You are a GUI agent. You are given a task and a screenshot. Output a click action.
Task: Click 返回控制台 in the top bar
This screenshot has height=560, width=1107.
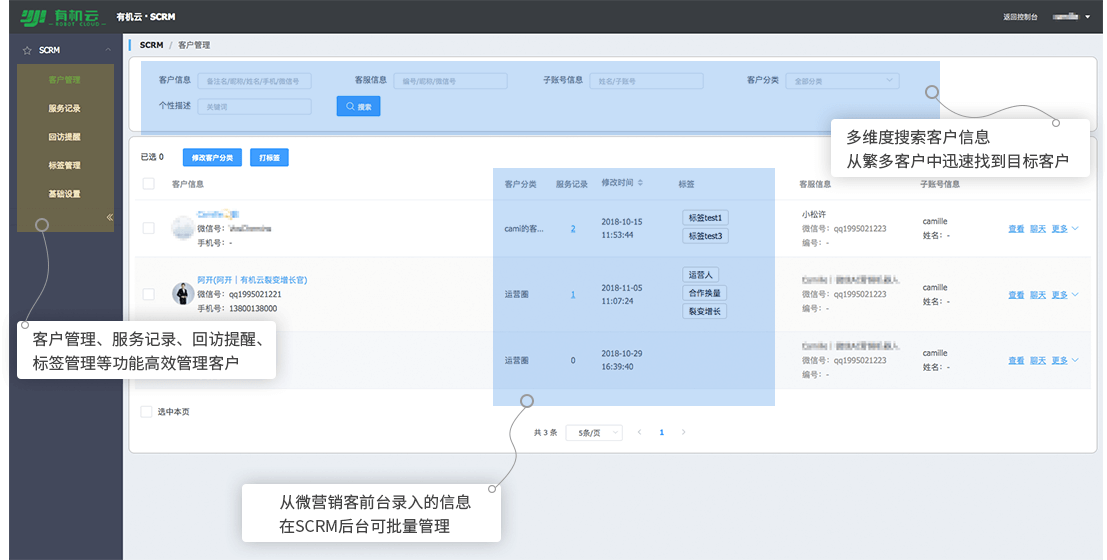[1020, 17]
